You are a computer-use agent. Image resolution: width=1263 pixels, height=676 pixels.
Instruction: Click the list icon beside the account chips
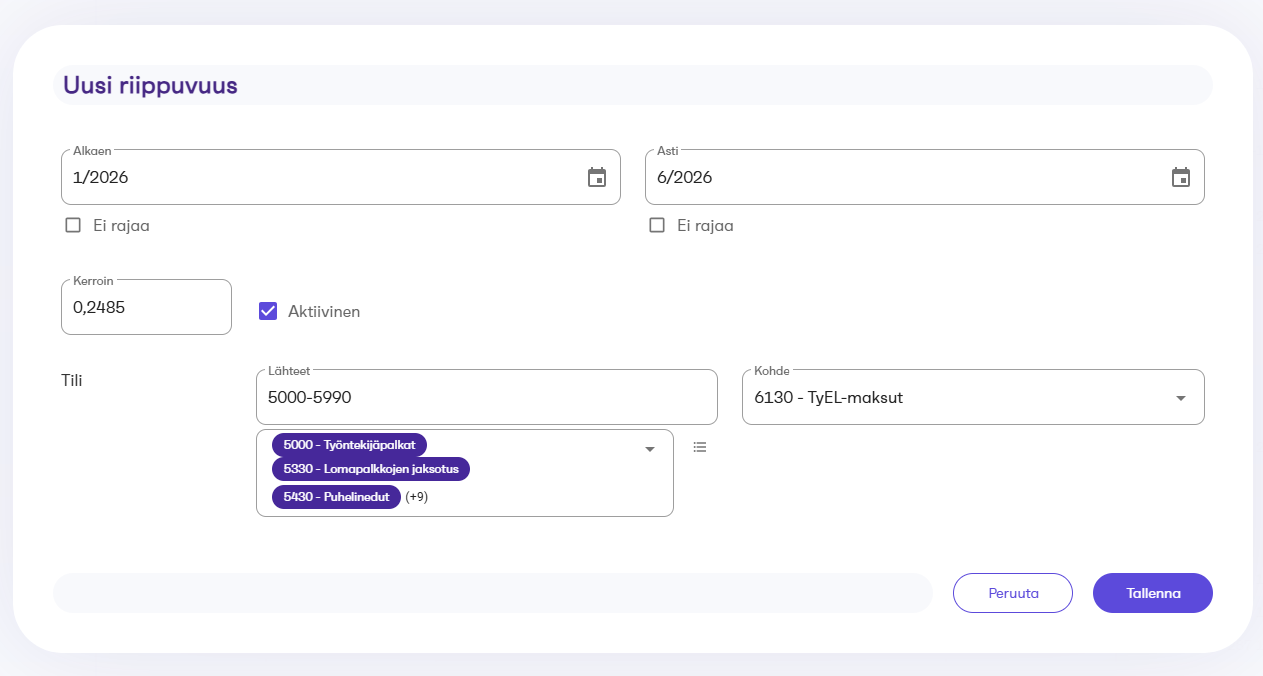point(700,447)
